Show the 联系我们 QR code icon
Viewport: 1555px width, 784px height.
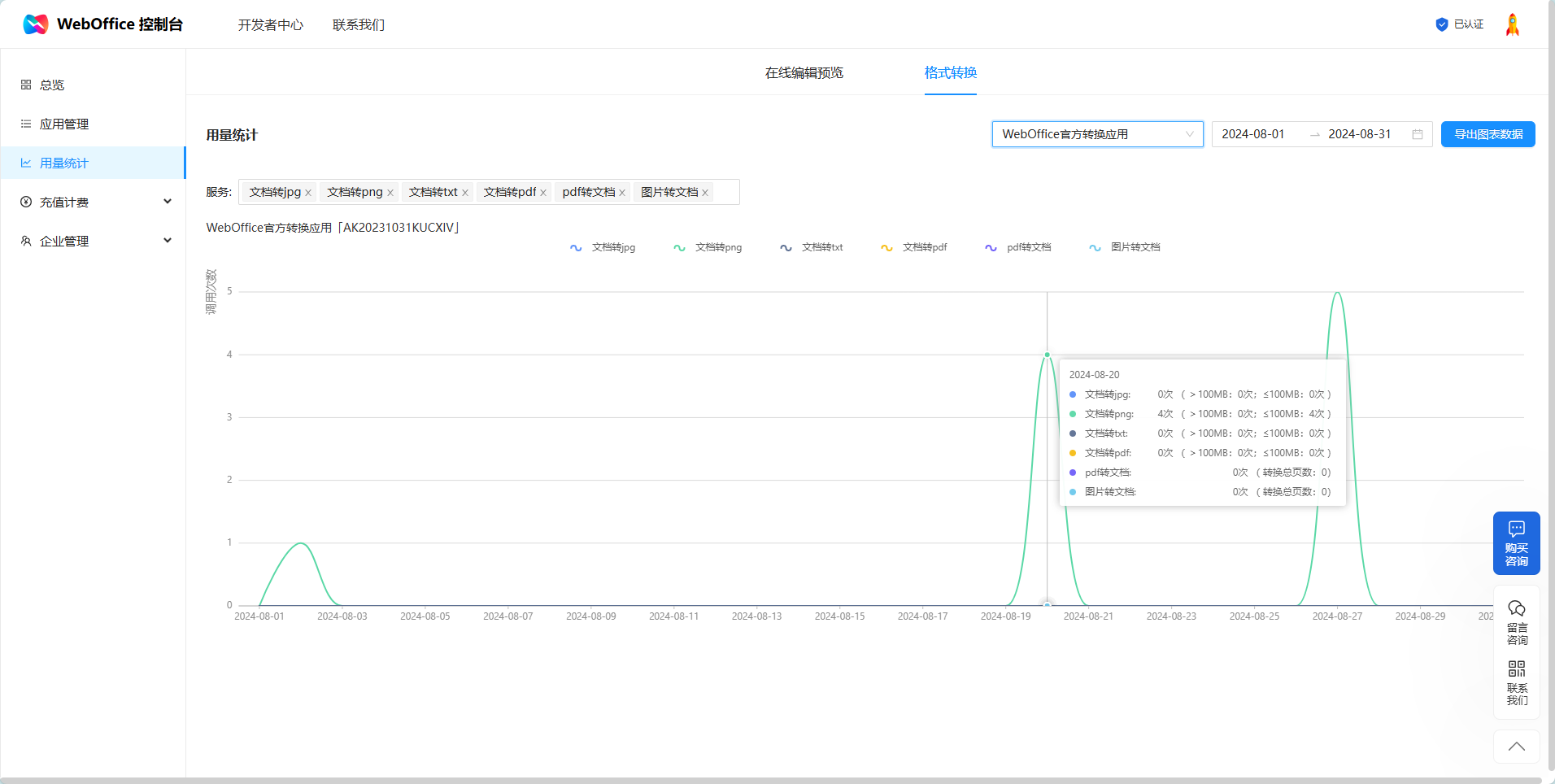coord(1516,682)
